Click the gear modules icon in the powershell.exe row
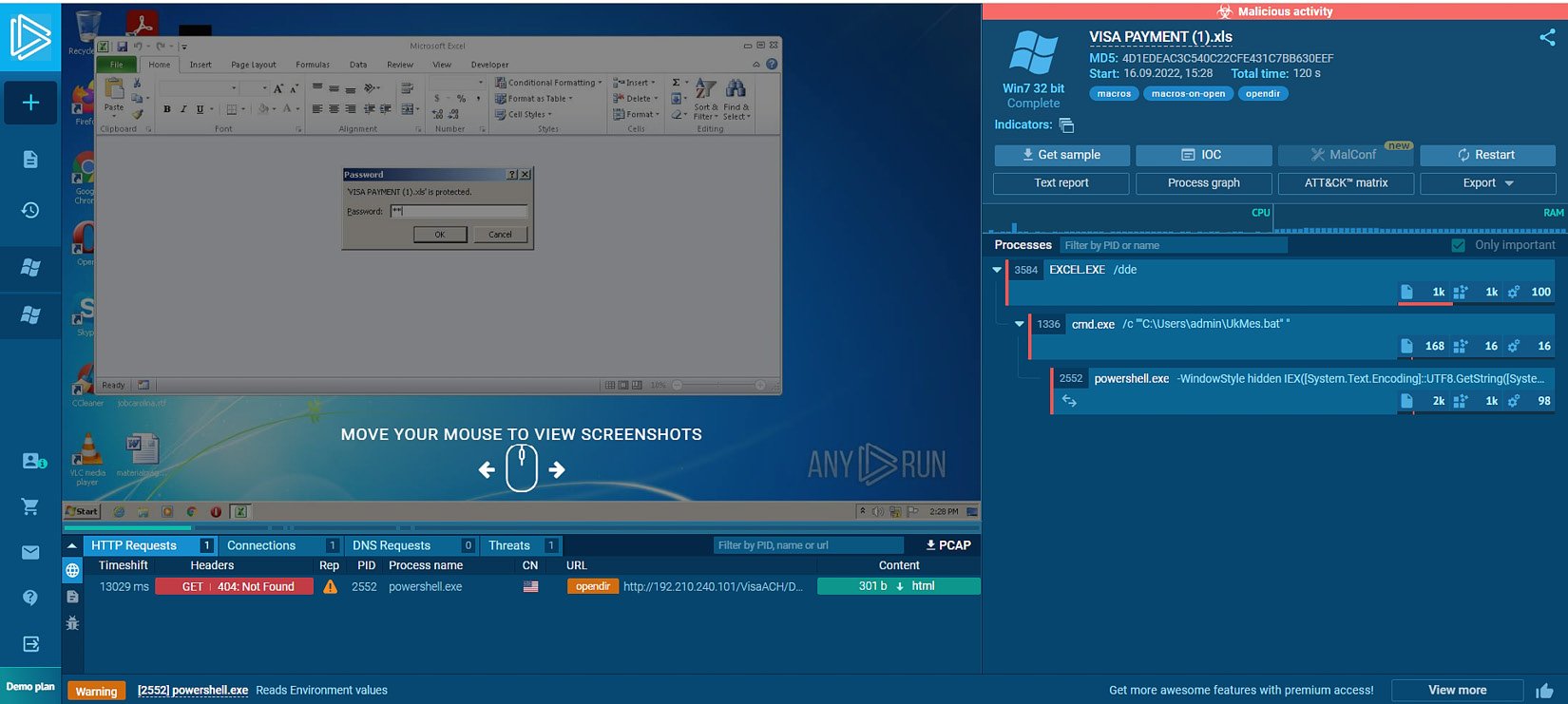 [x=1514, y=401]
